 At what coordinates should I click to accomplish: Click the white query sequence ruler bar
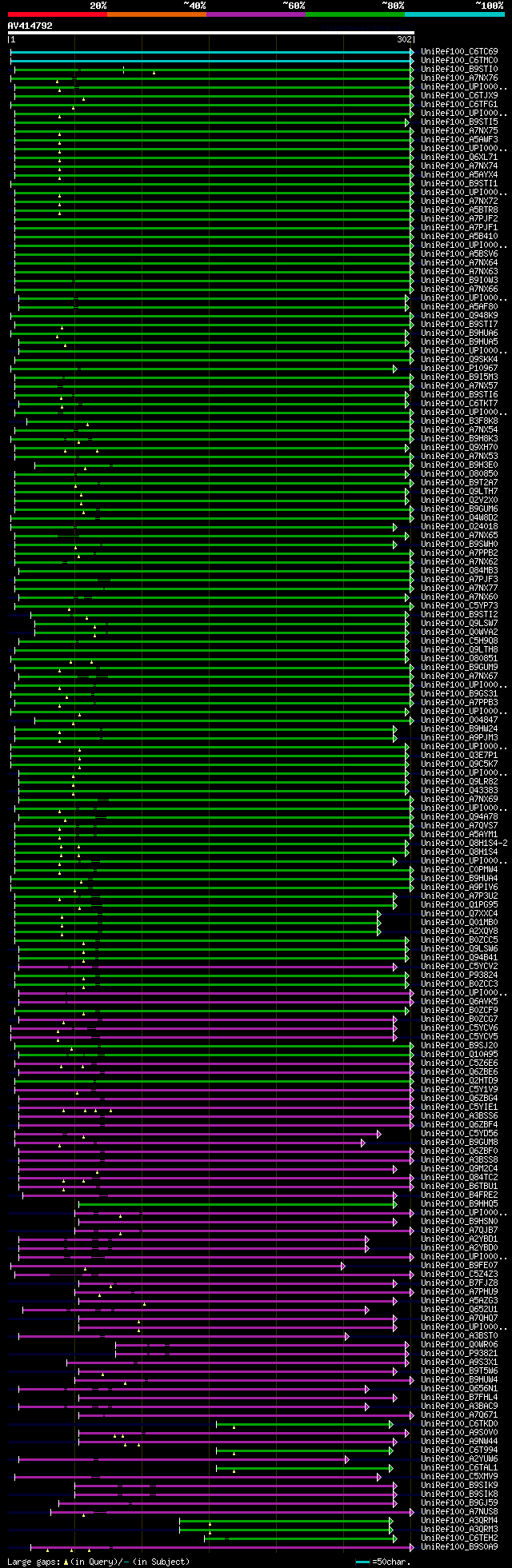point(211,33)
